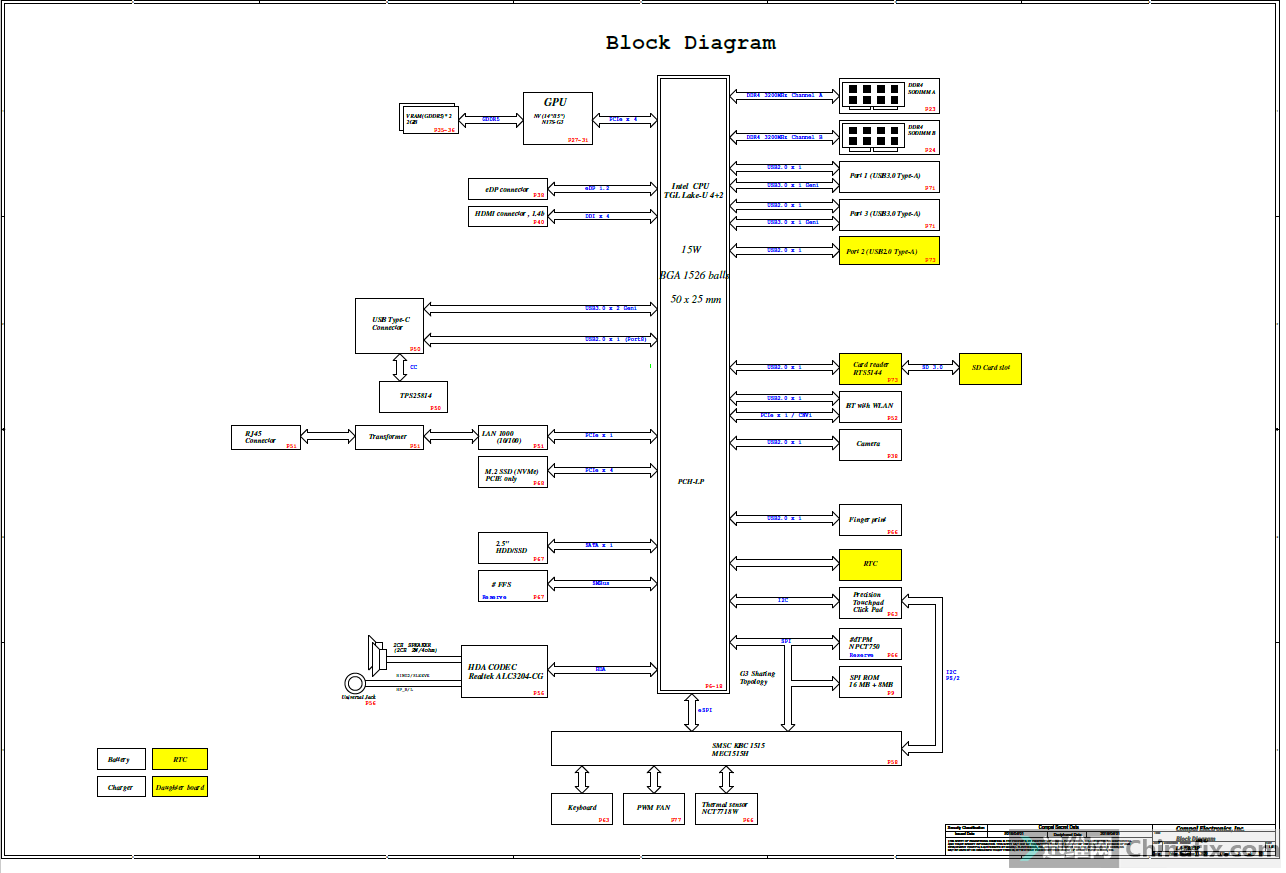
Task: Click the speaker symbol left of HDA CODEC
Action: point(377,654)
